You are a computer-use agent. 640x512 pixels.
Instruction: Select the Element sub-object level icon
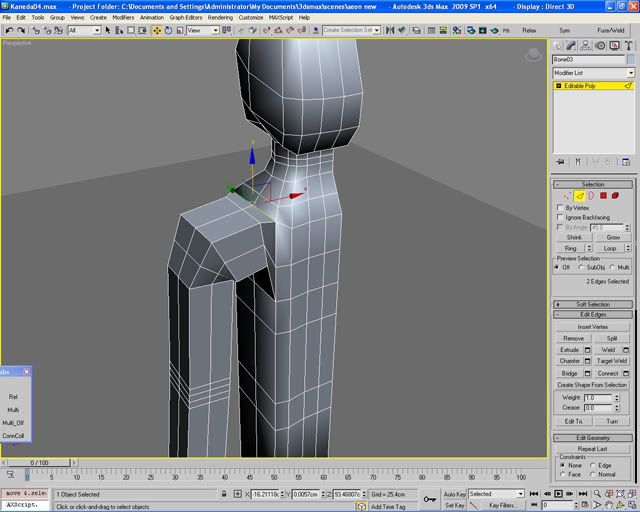click(x=615, y=196)
